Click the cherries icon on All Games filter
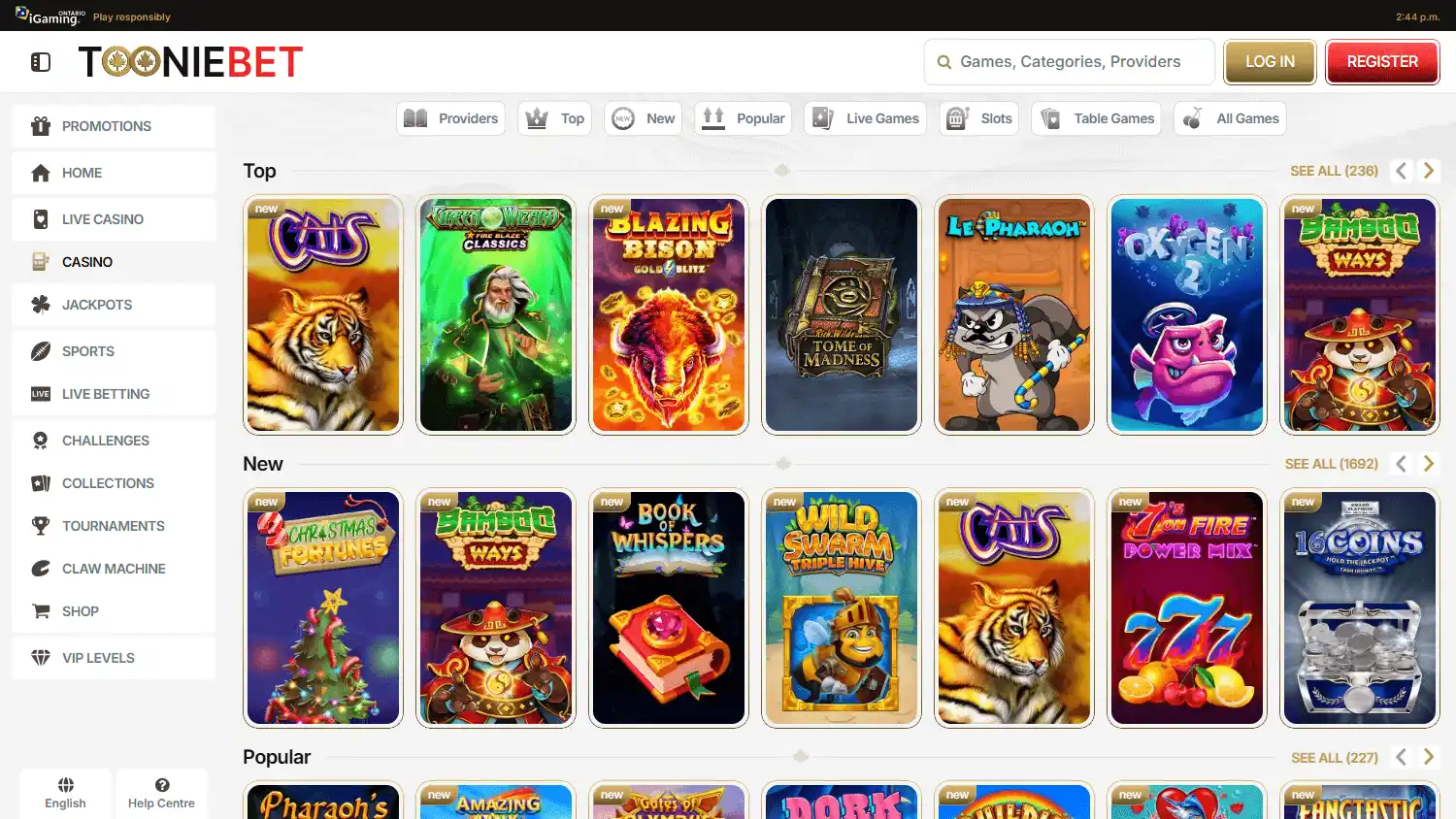 [1193, 118]
